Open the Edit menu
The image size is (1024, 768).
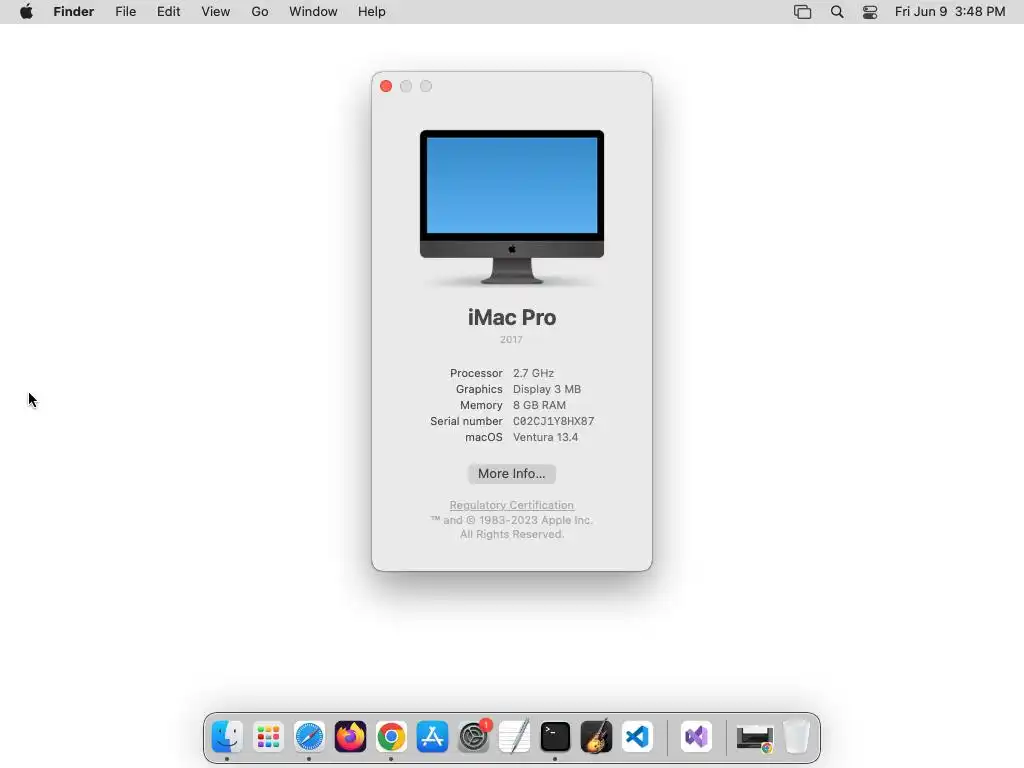point(168,12)
